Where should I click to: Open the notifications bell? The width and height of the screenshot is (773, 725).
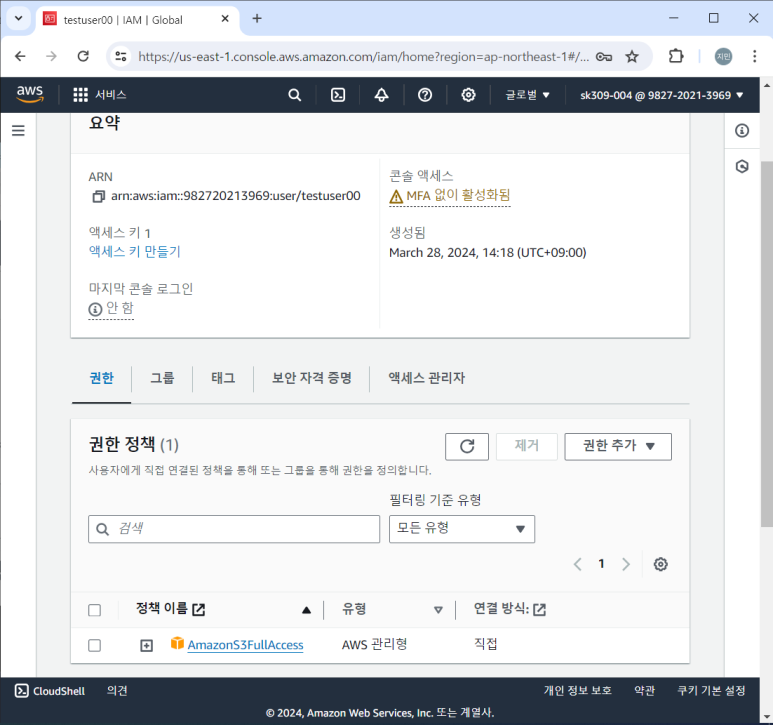(381, 95)
